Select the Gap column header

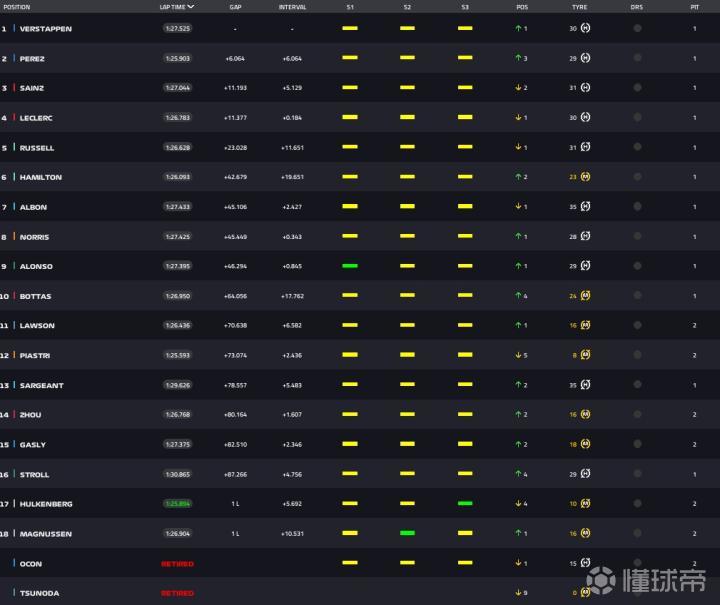pos(235,7)
